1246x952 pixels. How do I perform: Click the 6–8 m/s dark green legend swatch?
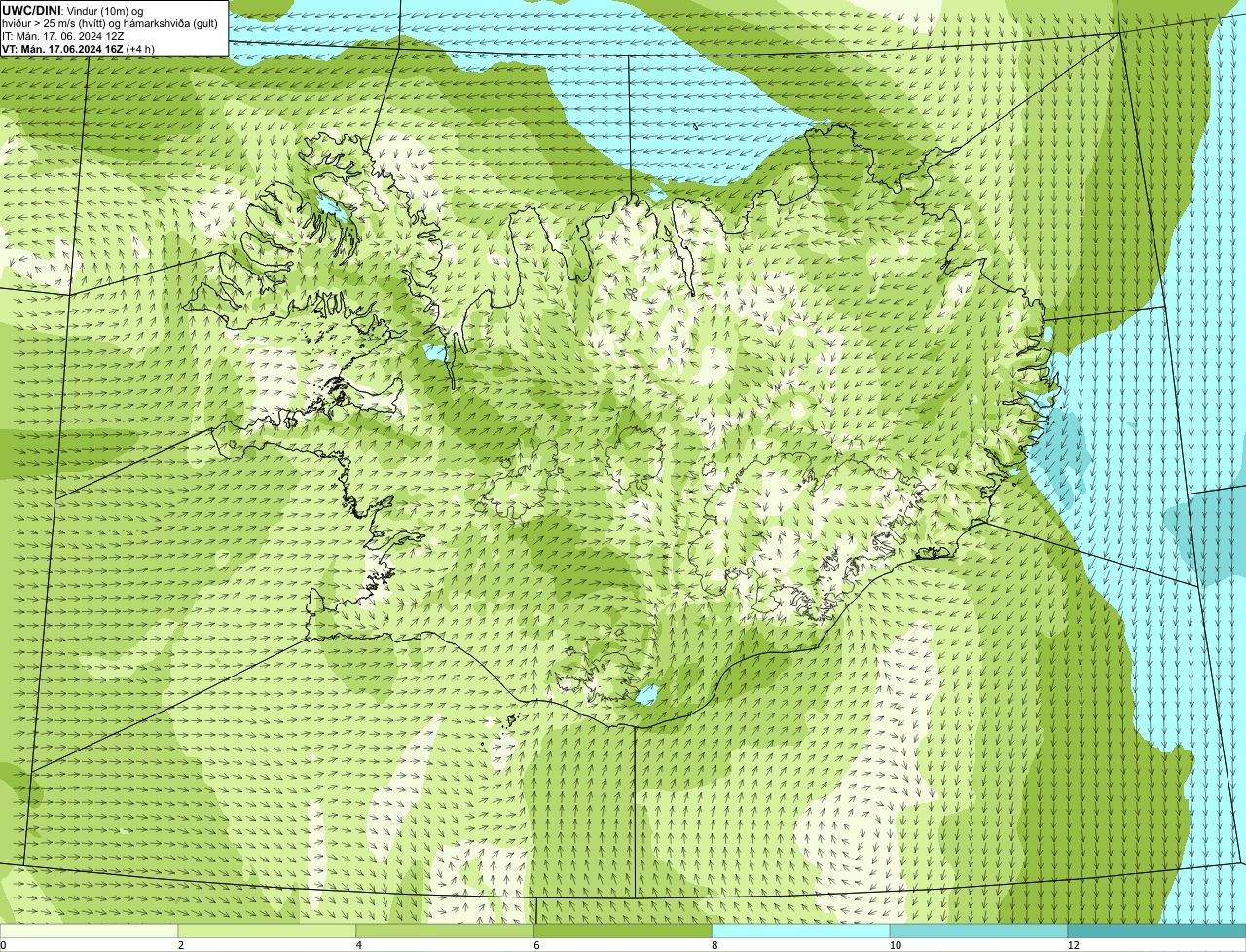click(x=624, y=931)
